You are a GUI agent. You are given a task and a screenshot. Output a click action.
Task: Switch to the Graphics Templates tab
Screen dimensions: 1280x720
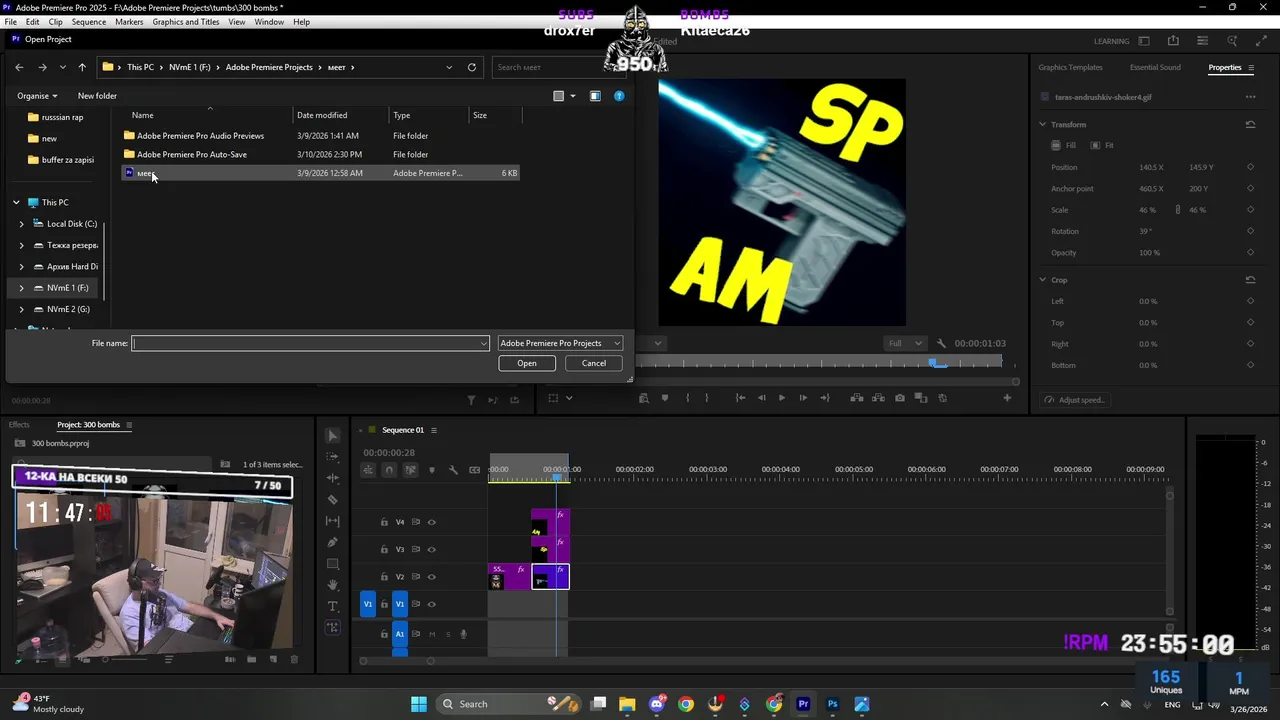[1070, 67]
